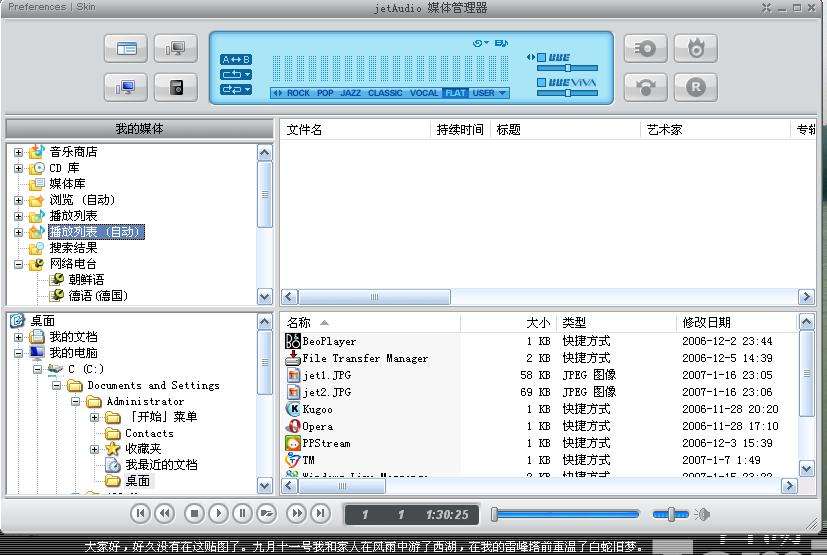Click the CD ripping button
This screenshot has width=827, height=555.
click(x=646, y=49)
